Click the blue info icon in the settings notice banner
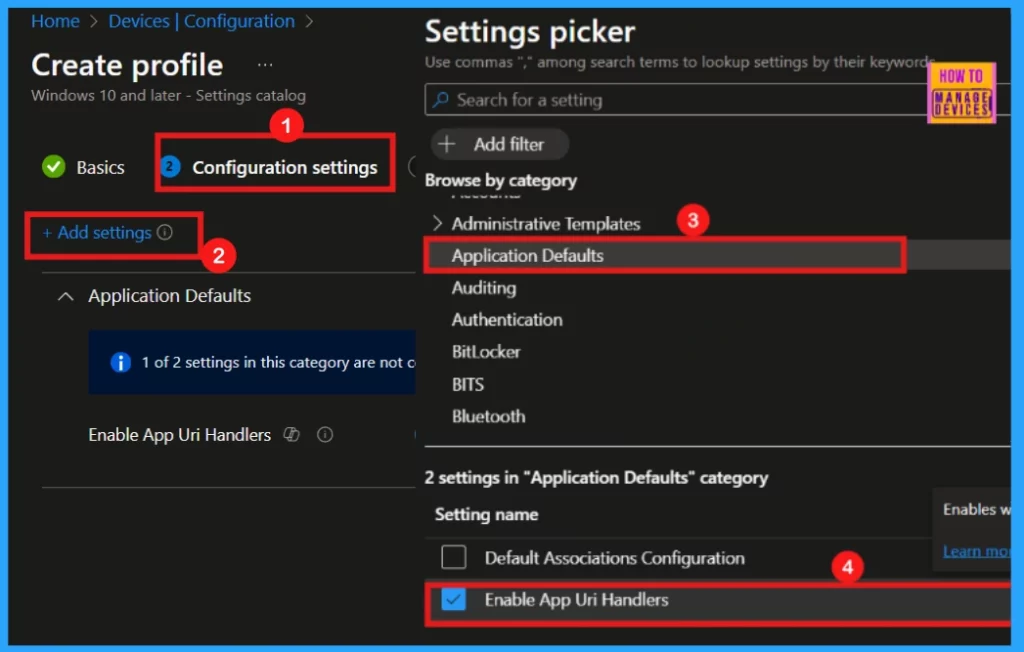This screenshot has width=1024, height=652. click(121, 362)
